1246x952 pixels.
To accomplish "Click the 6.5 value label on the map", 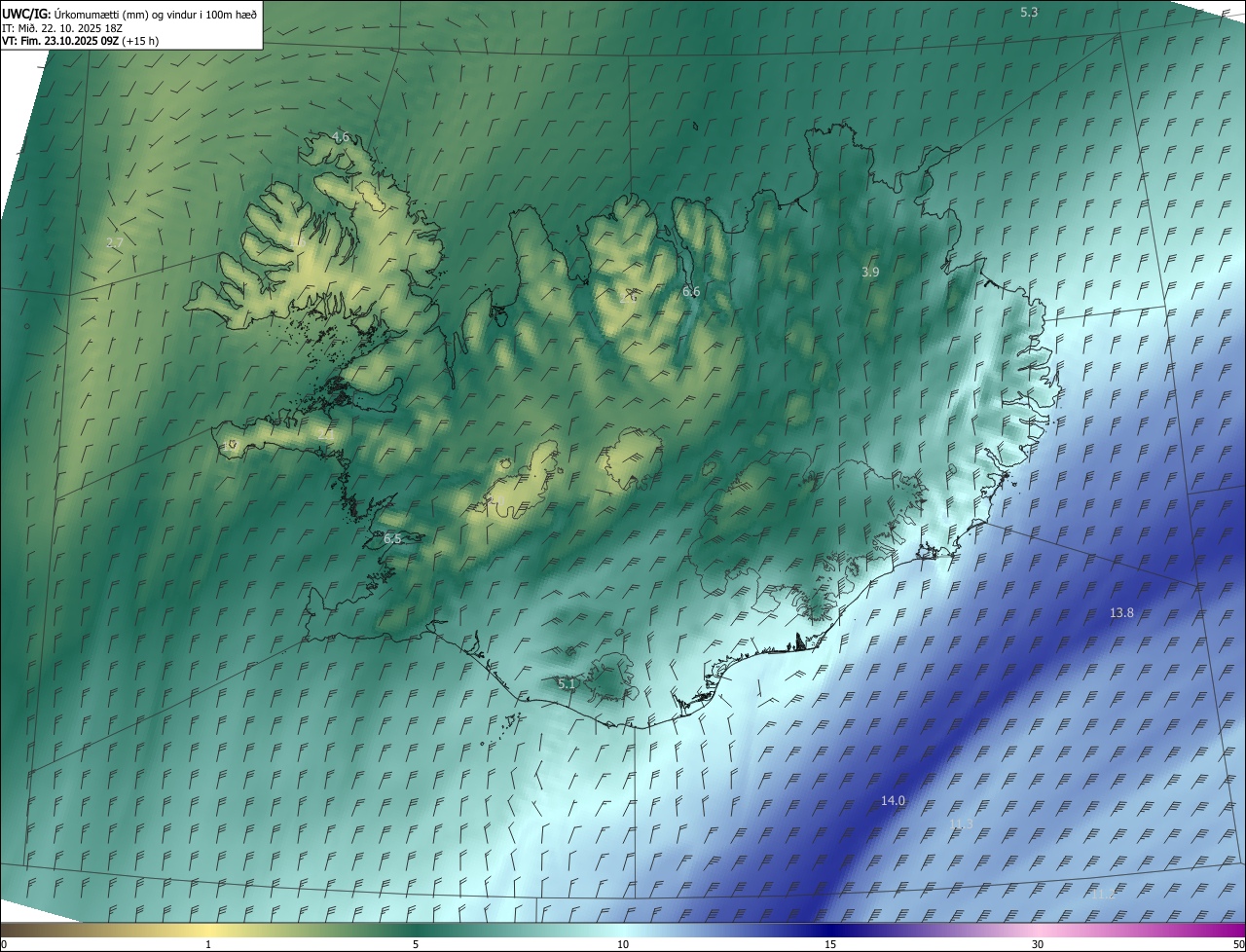I will [x=392, y=538].
